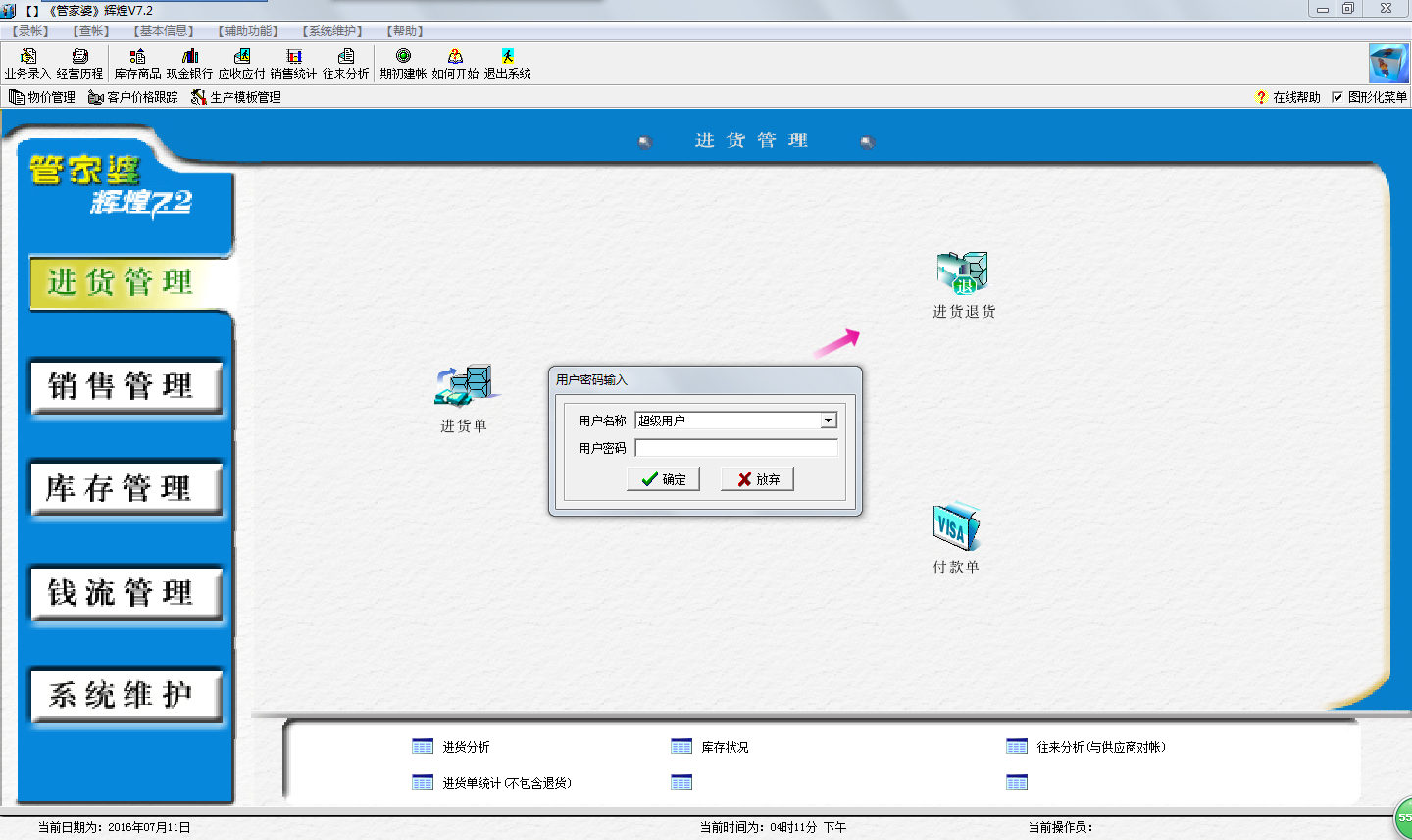Open the 【辅助功能】 menu
This screenshot has height=840, width=1412.
click(248, 31)
